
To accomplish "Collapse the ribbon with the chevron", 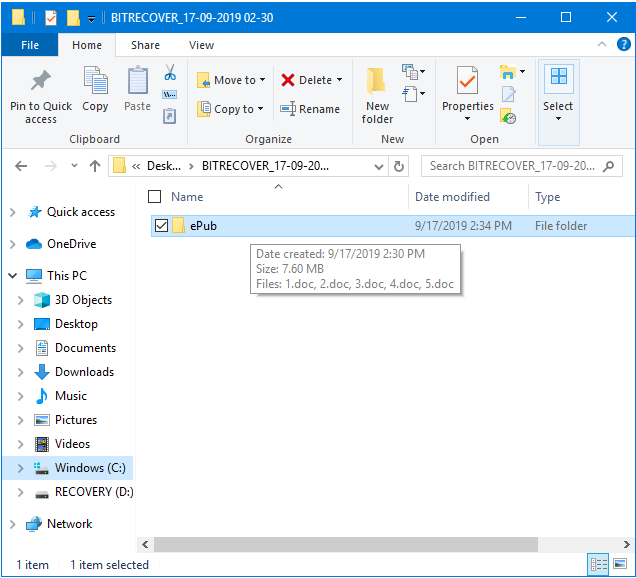I will pos(602,44).
